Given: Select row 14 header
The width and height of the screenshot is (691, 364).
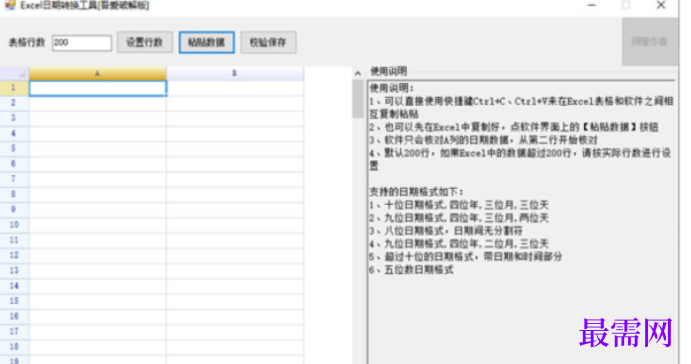Looking at the screenshot, I should tap(14, 286).
